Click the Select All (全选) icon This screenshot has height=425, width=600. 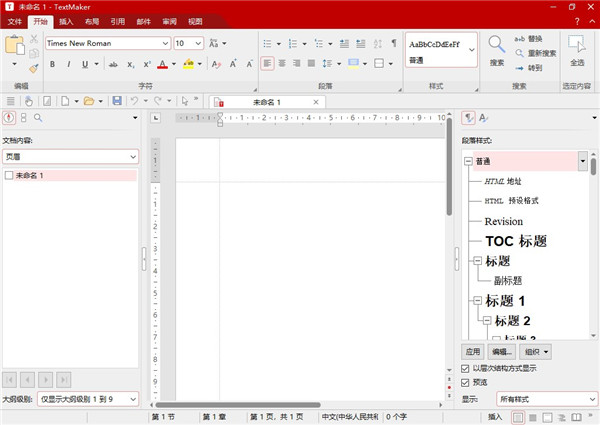click(x=576, y=45)
